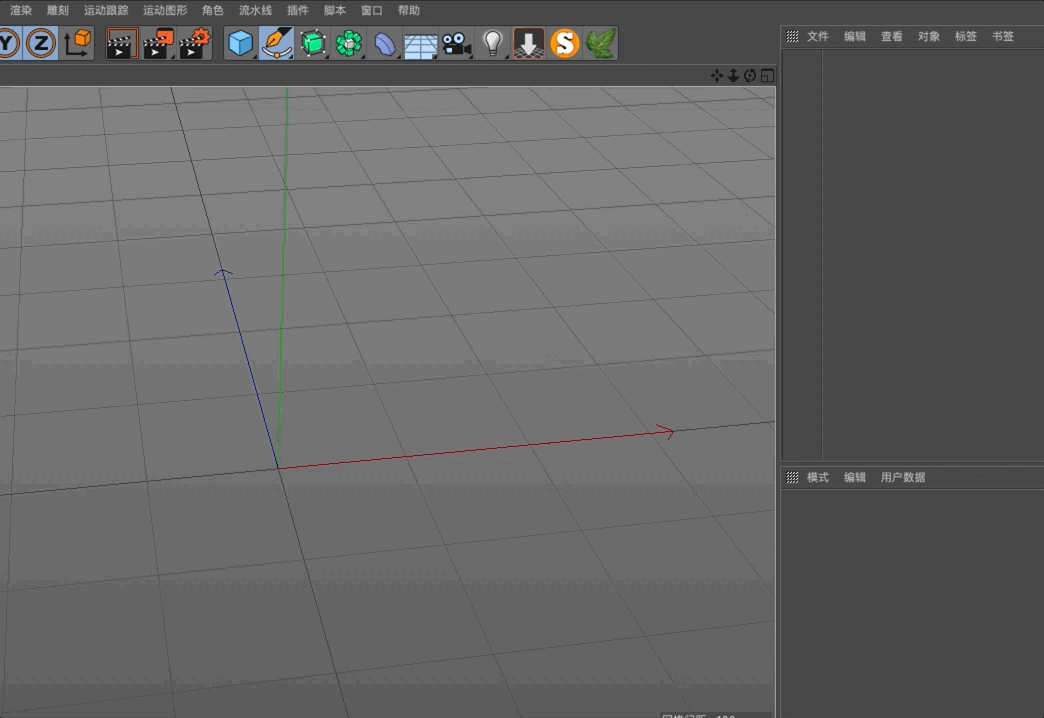
Task: Click the object manager grip icon
Action: click(792, 37)
